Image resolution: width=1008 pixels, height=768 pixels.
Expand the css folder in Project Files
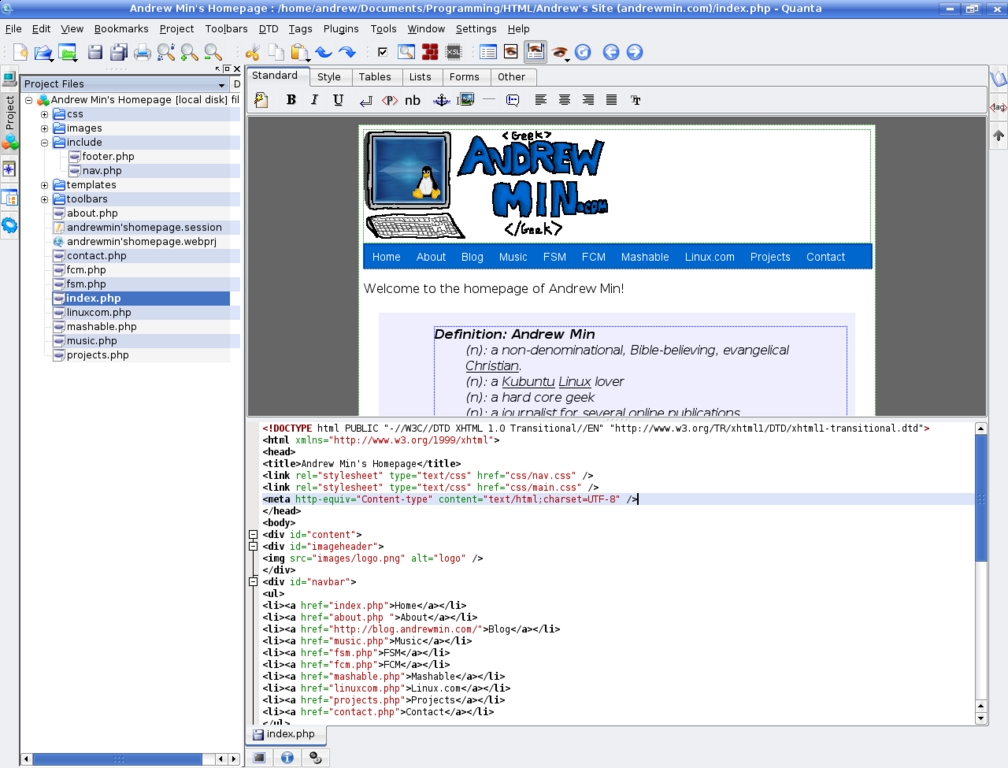tap(43, 114)
